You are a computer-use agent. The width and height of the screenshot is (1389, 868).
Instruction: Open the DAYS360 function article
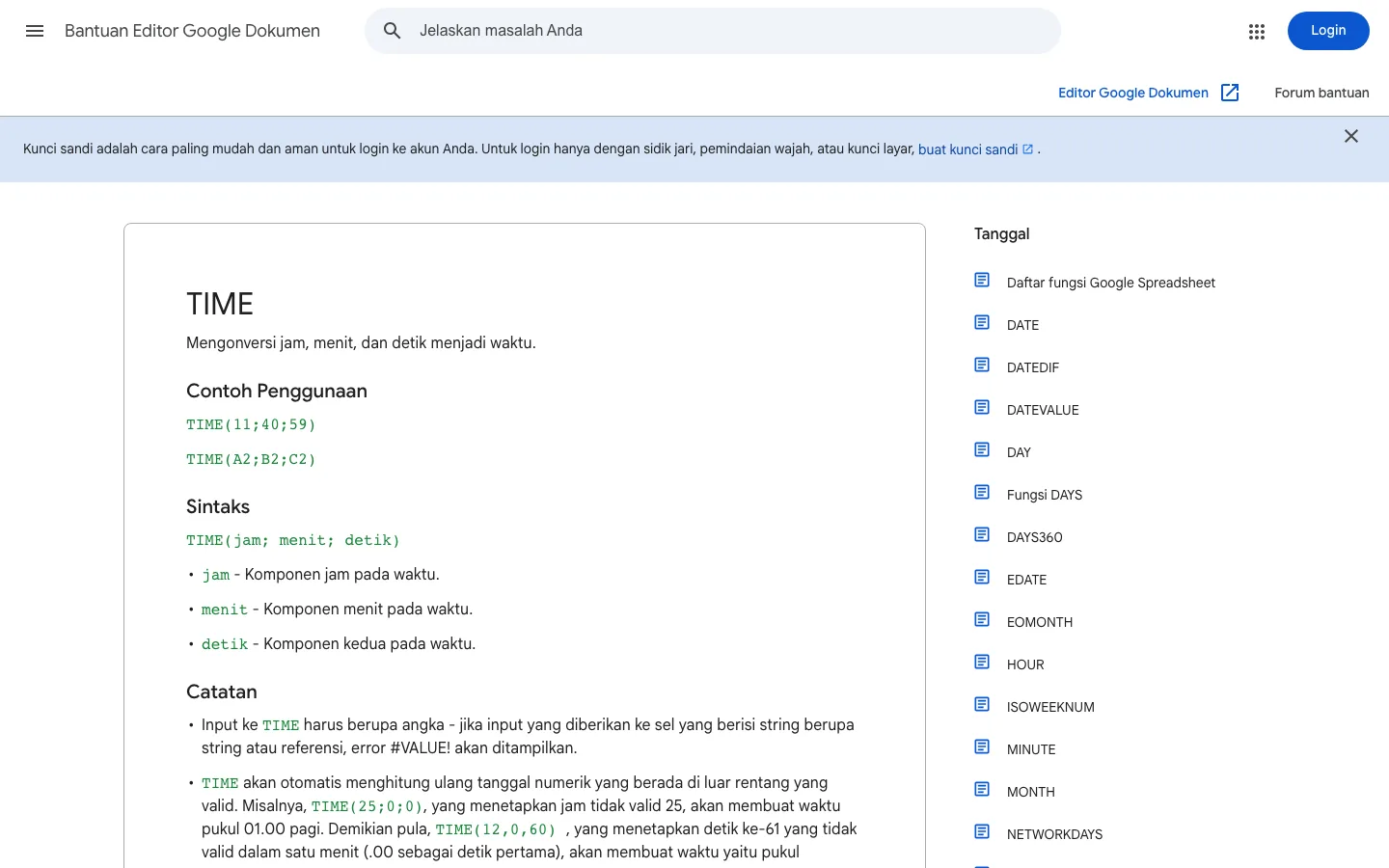pyautogui.click(x=1035, y=537)
